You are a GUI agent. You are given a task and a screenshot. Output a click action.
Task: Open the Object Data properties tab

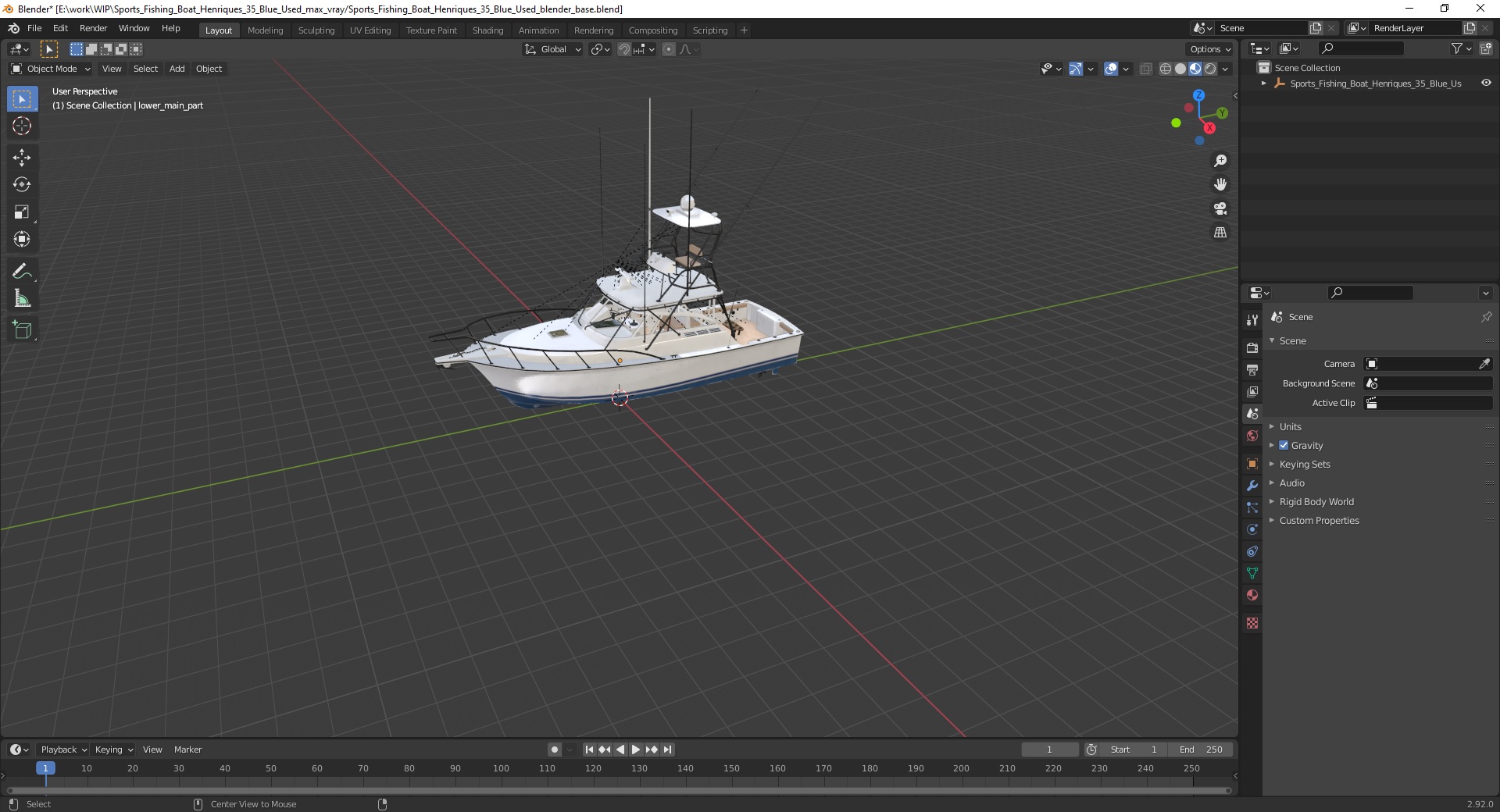point(1252,573)
